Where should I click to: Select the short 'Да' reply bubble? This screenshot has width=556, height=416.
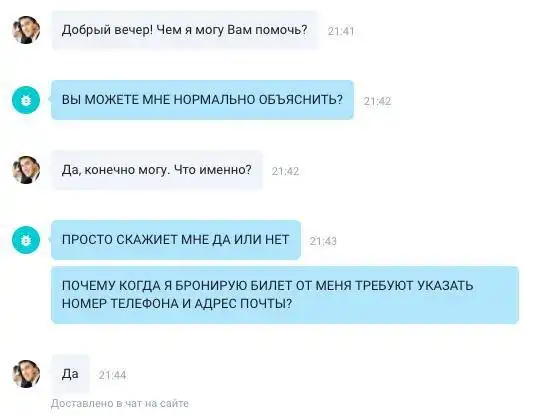click(x=71, y=374)
